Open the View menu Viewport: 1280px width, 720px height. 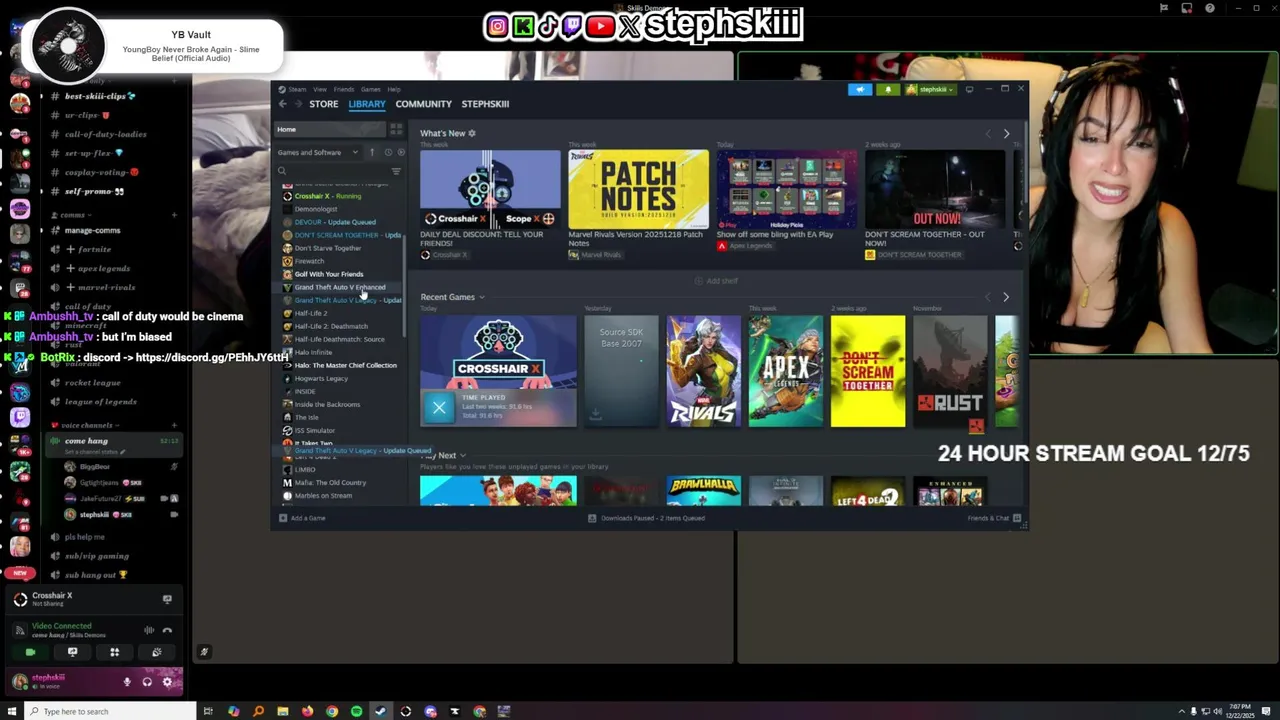click(321, 89)
